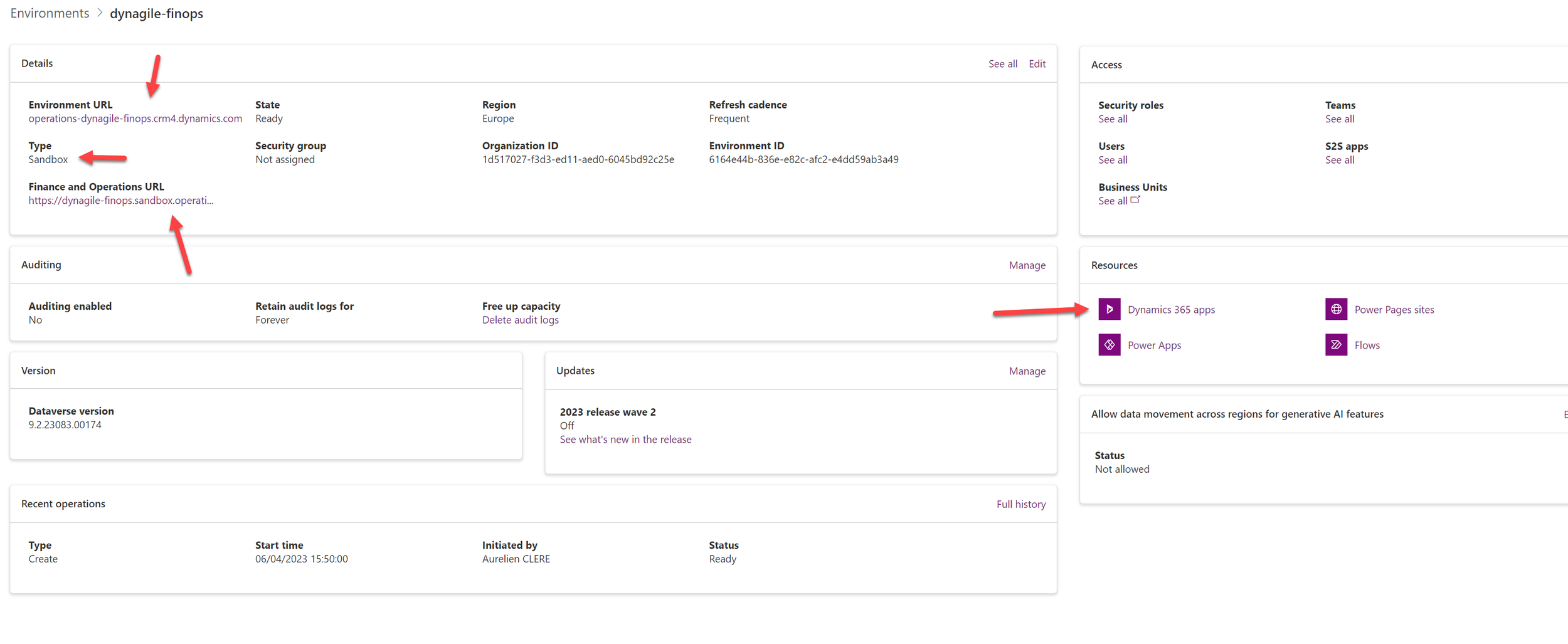
Task: Select the Organization ID value
Action: 578,159
